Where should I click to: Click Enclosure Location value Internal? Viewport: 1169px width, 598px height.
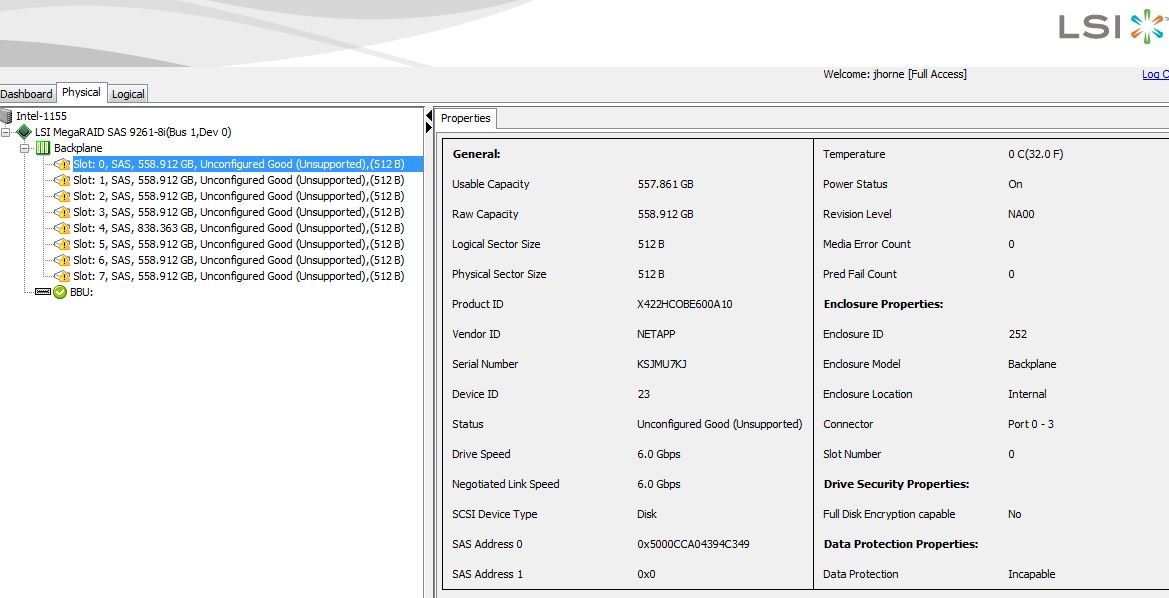click(x=1027, y=394)
